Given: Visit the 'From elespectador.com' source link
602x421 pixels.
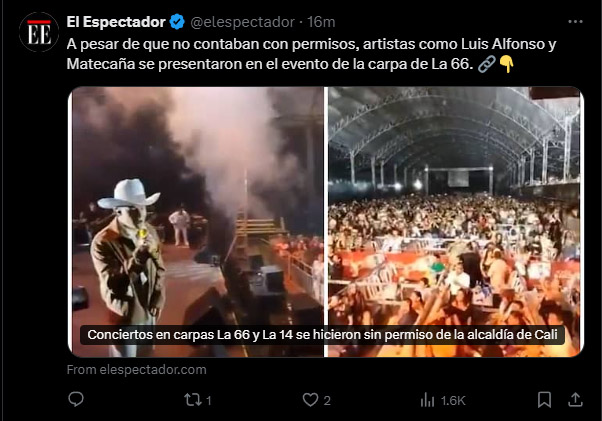Looking at the screenshot, I should click(x=136, y=370).
